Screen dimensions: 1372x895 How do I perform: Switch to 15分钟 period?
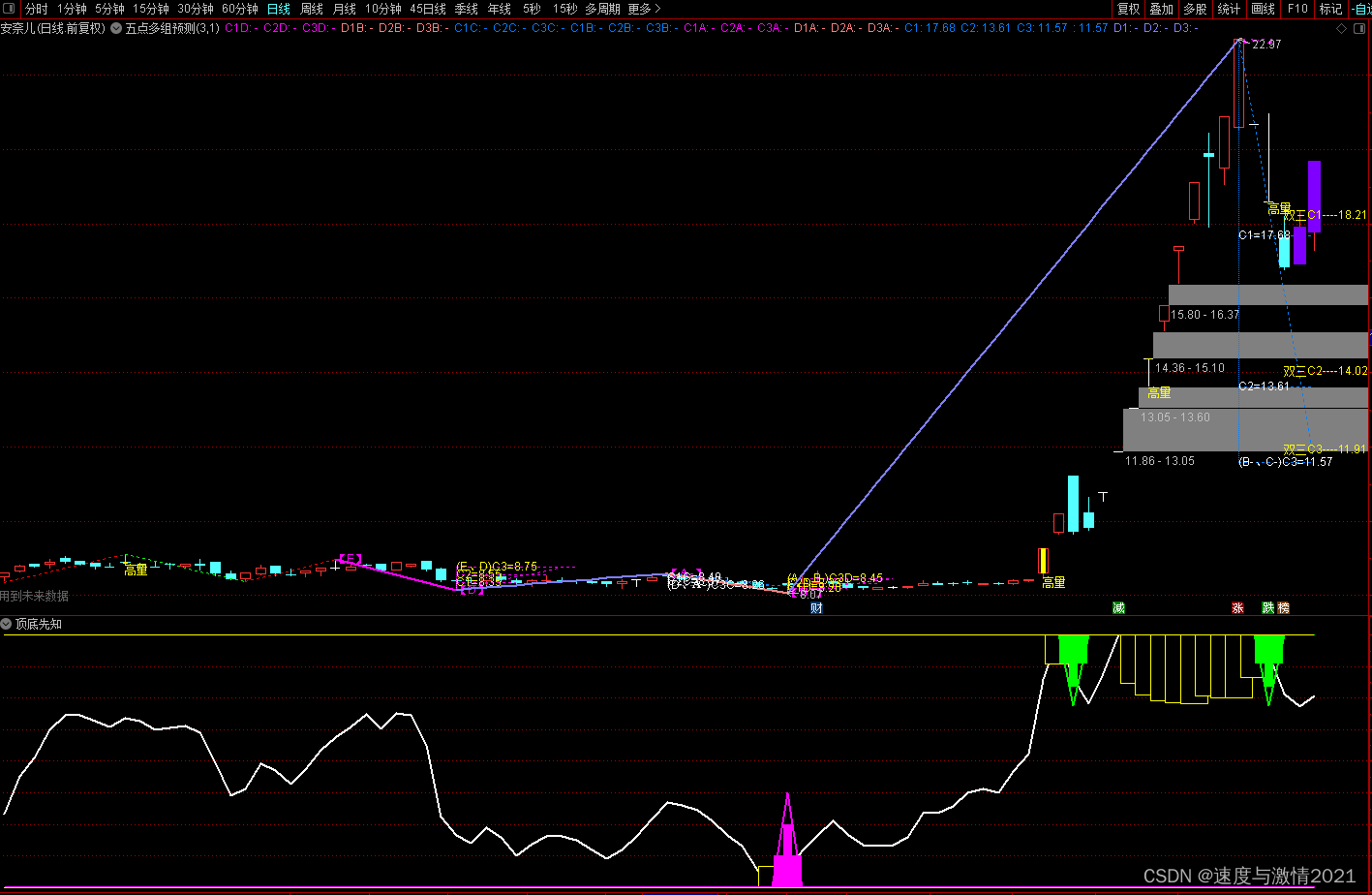(x=150, y=9)
